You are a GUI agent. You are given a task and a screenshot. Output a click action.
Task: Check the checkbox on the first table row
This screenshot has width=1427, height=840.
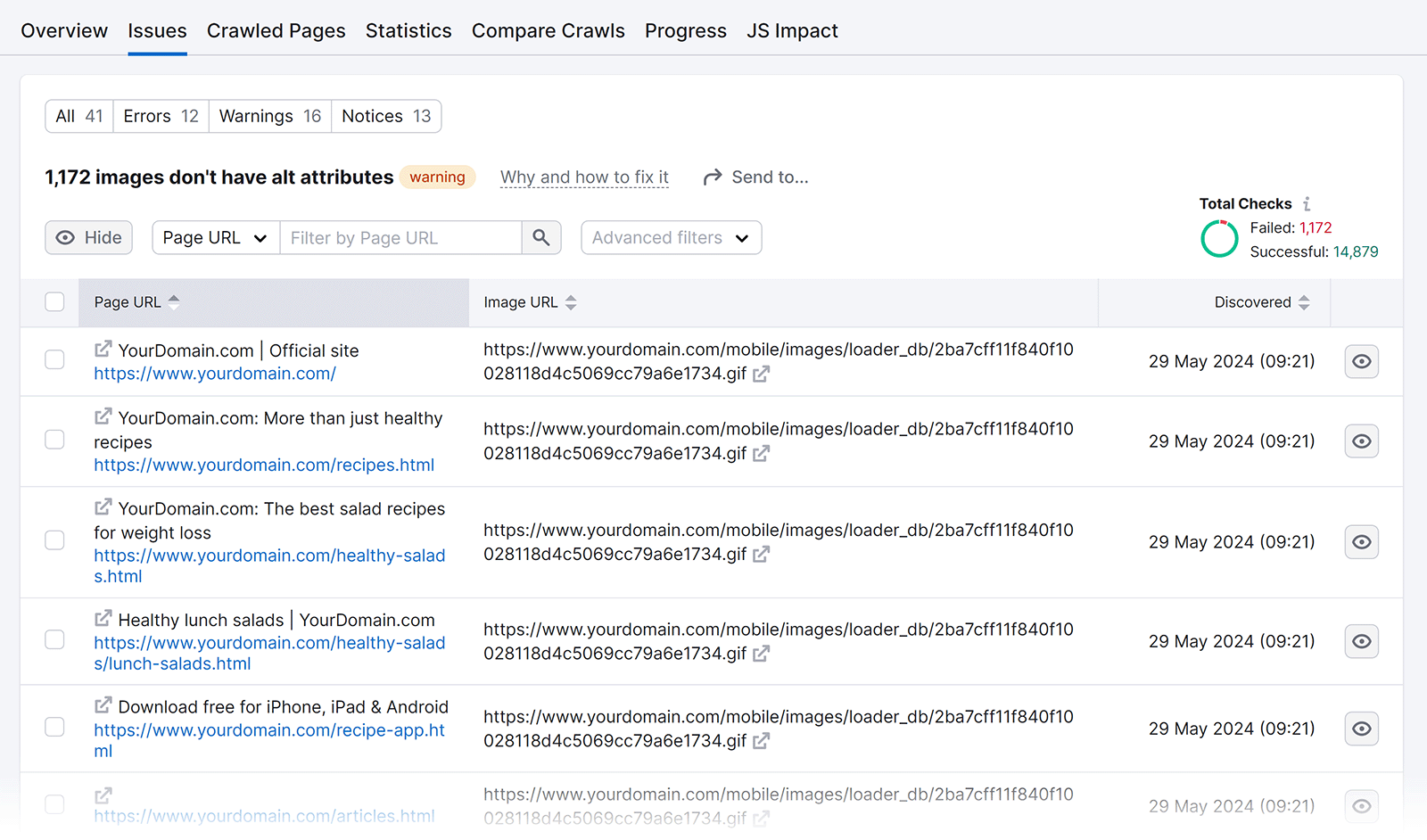54,359
